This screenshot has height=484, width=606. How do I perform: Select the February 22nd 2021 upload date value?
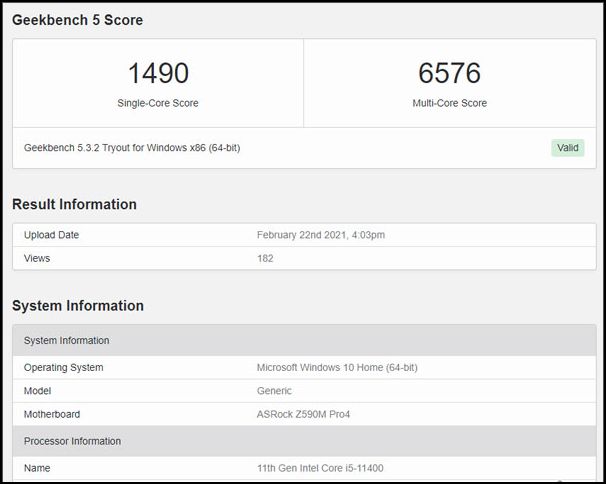pyautogui.click(x=321, y=235)
